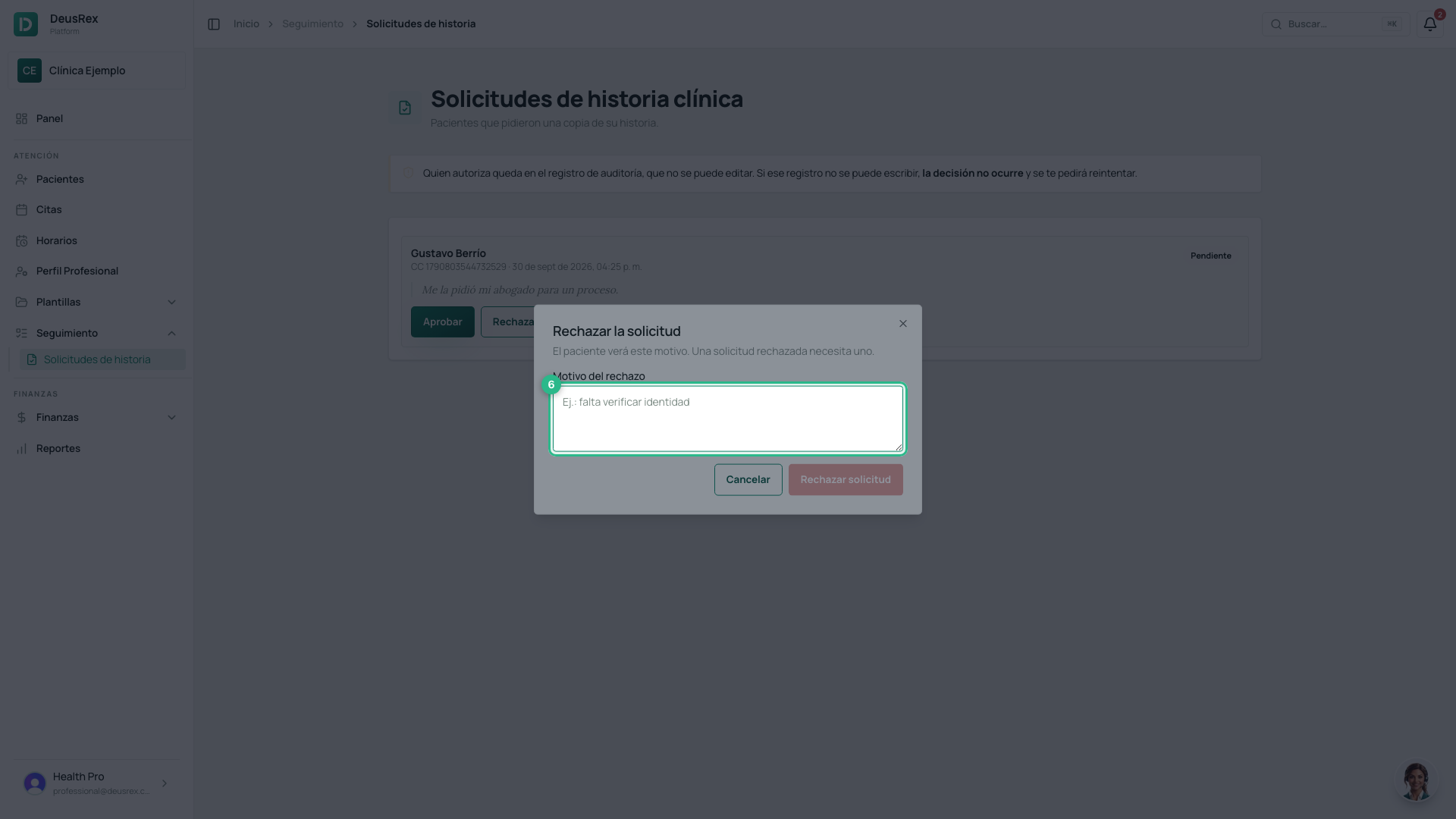Close the Rechazar la solicitud dialog
Image resolution: width=1456 pixels, height=819 pixels.
902,324
